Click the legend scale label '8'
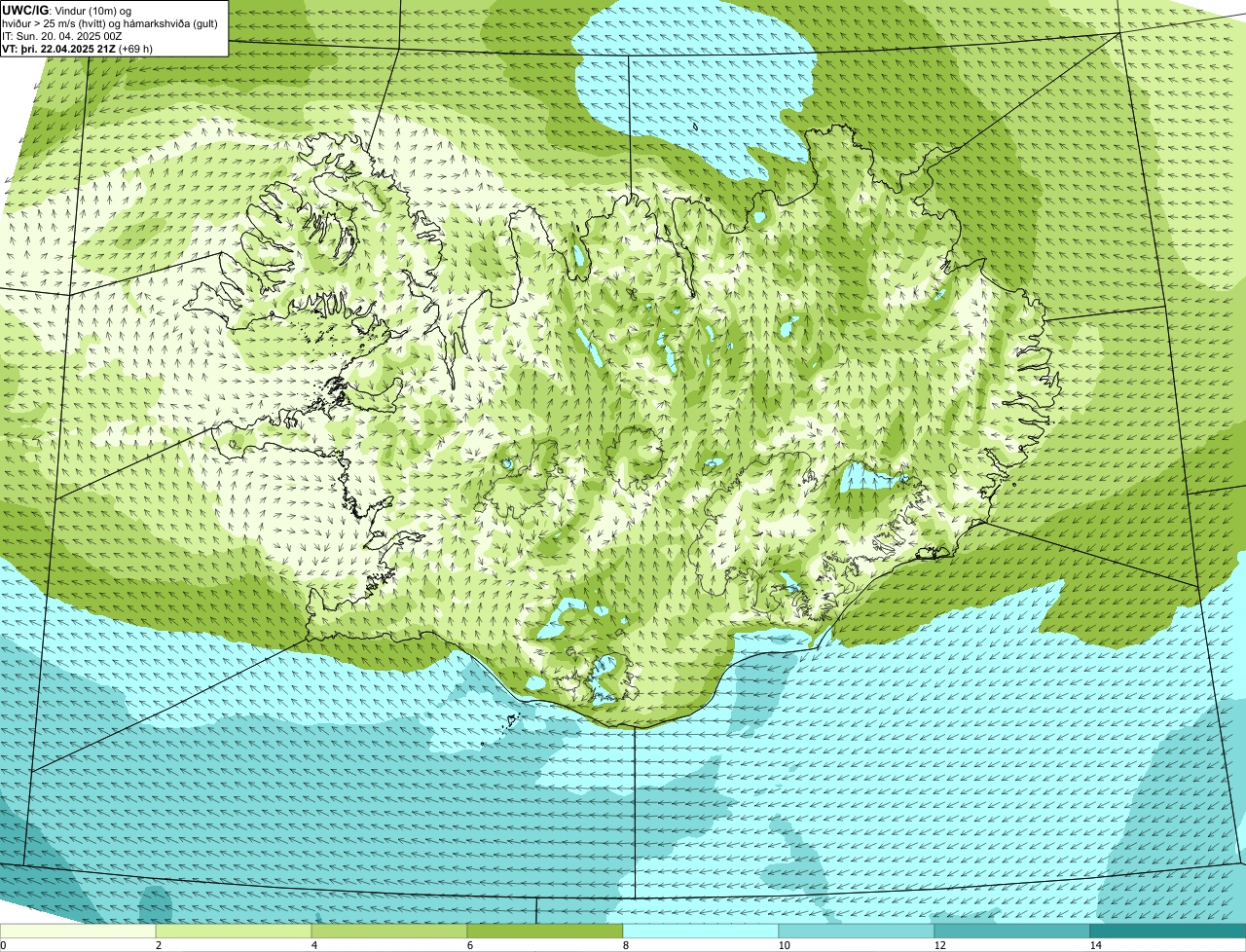This screenshot has width=1246, height=952. click(625, 945)
